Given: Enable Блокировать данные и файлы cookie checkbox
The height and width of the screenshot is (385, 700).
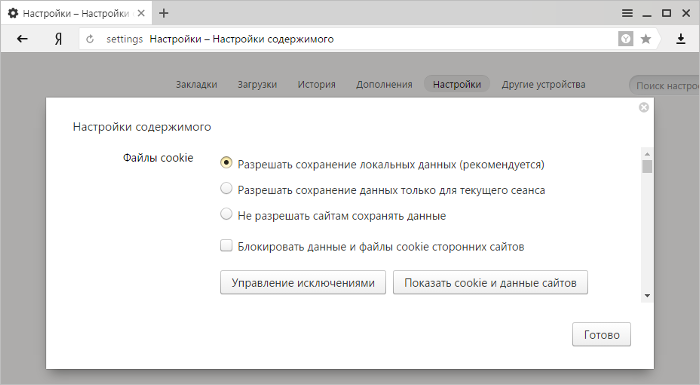Looking at the screenshot, I should pos(226,246).
